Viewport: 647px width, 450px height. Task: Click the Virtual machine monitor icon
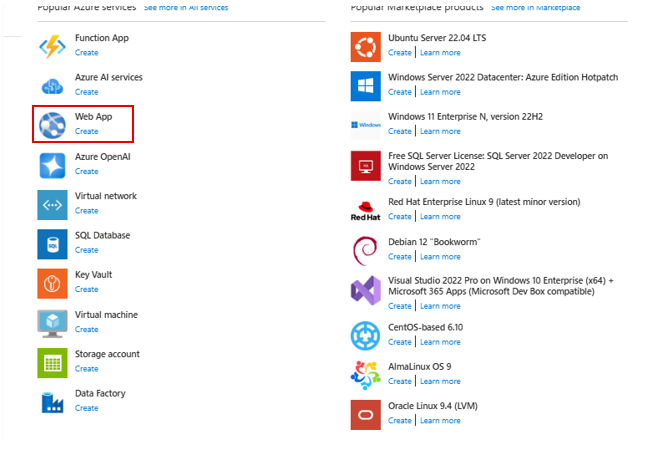click(x=52, y=323)
